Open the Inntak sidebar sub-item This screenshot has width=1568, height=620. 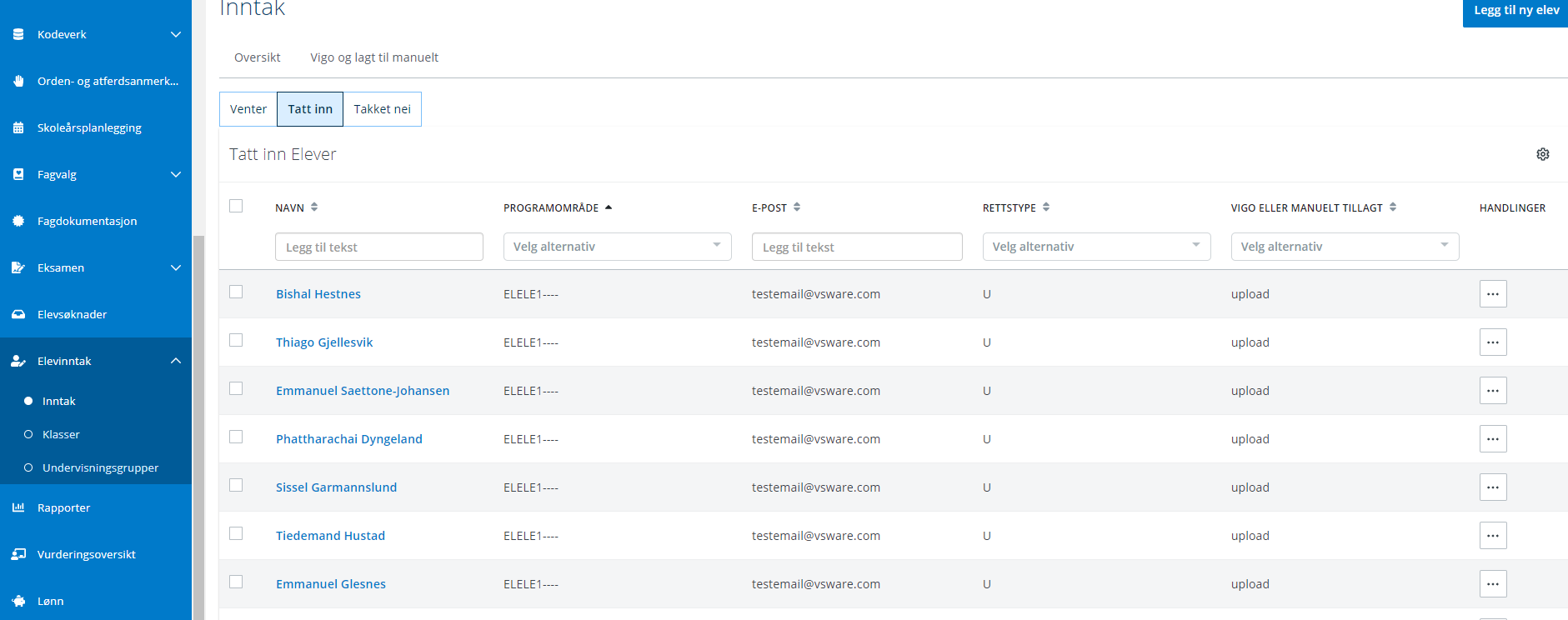pos(58,401)
